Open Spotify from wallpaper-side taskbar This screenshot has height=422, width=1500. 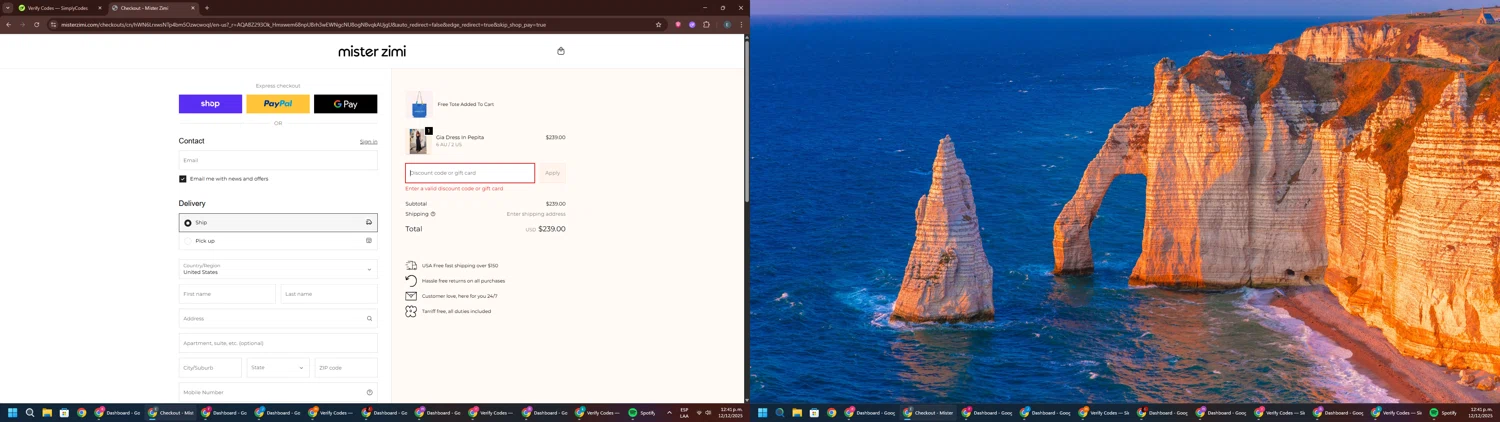1443,413
